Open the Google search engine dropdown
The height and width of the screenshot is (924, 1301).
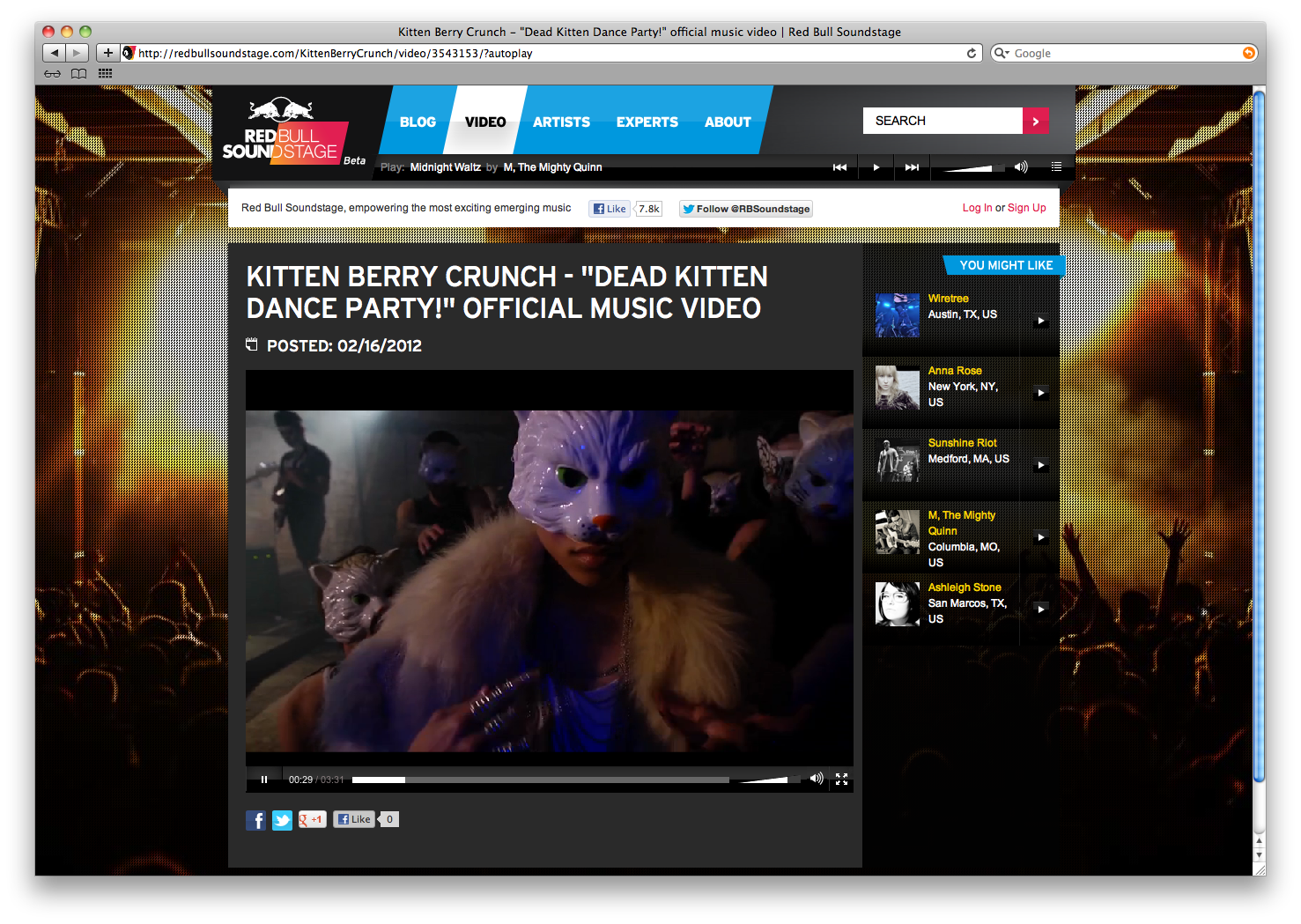coord(1002,53)
